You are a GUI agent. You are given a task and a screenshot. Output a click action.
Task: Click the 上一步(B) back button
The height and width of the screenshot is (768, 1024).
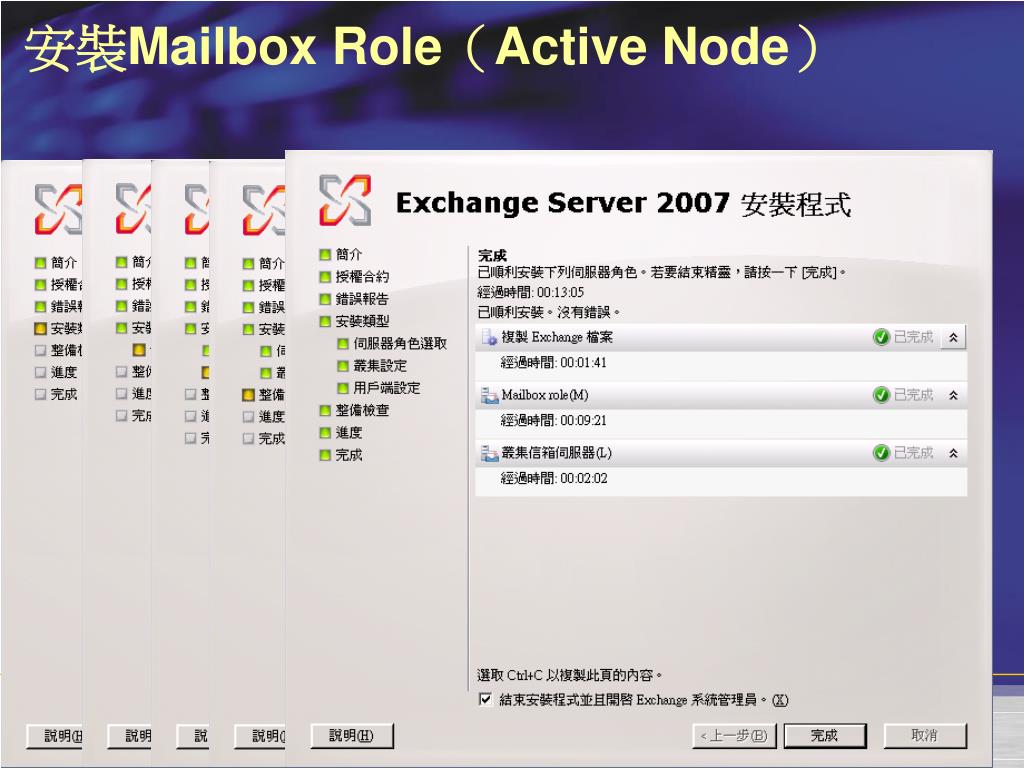(734, 736)
